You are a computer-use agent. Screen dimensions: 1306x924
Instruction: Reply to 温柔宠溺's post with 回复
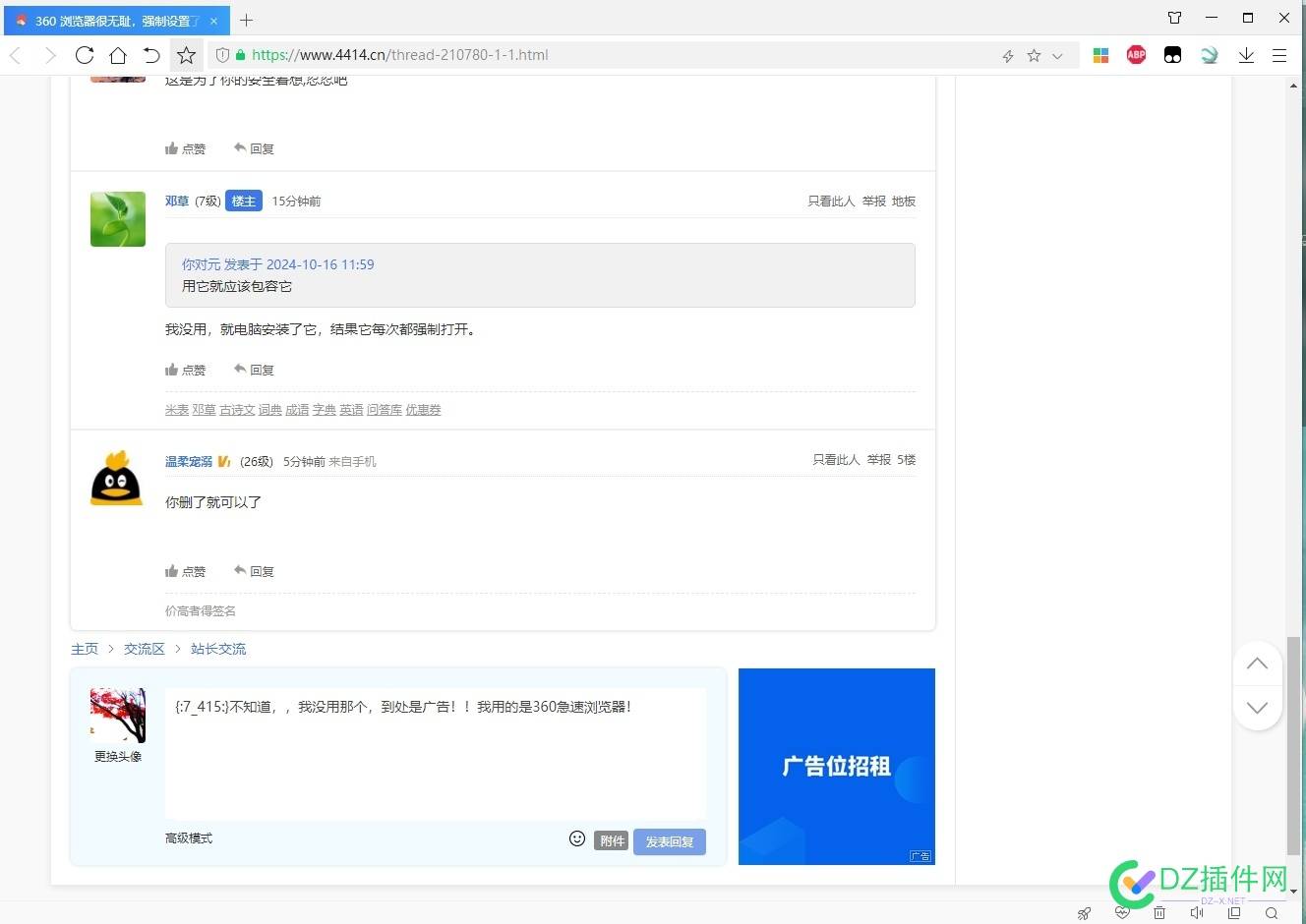254,571
